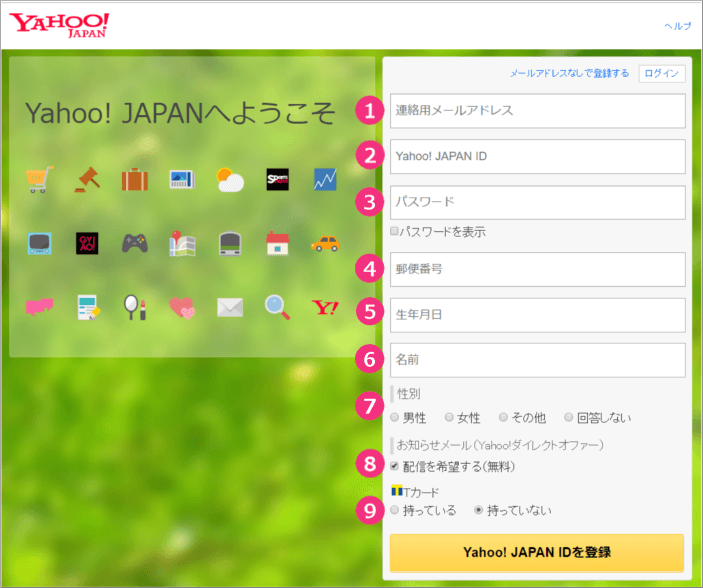Open the TV guide icon

tap(39, 244)
